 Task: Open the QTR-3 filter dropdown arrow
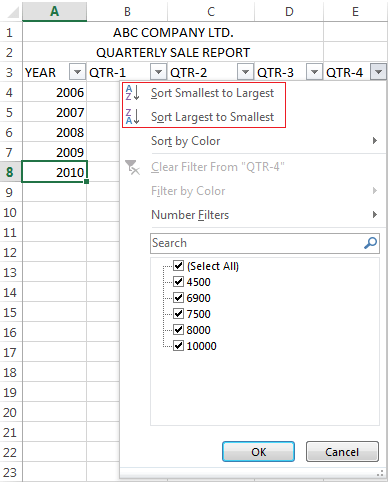tap(314, 72)
